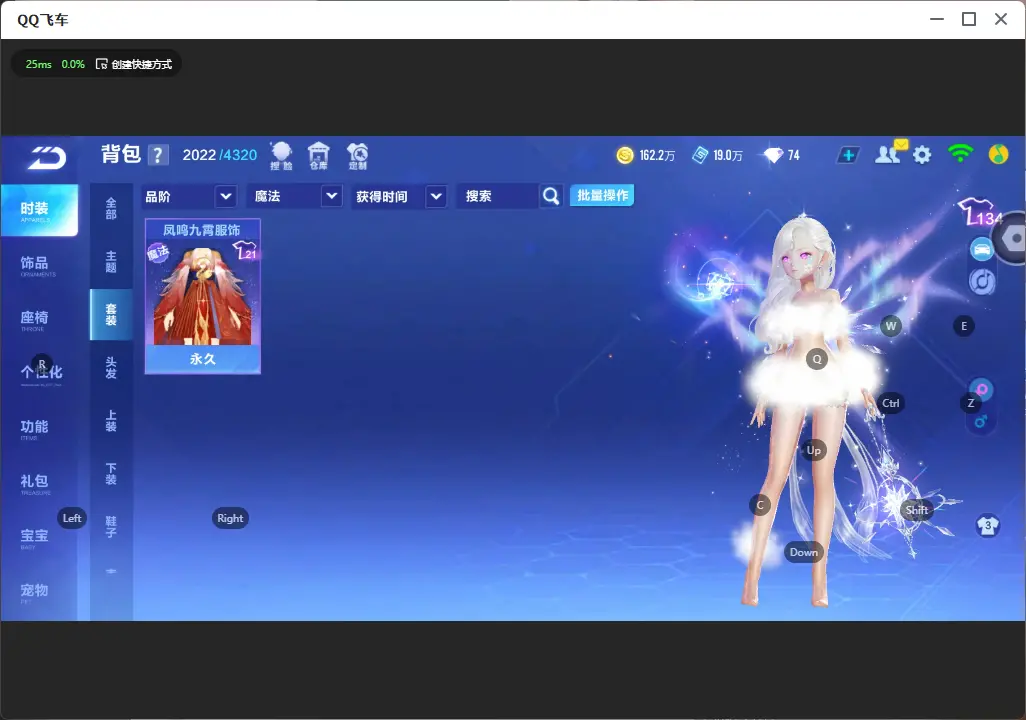Select the 主题 theme subcategory tab
The width and height of the screenshot is (1026, 720).
click(111, 262)
